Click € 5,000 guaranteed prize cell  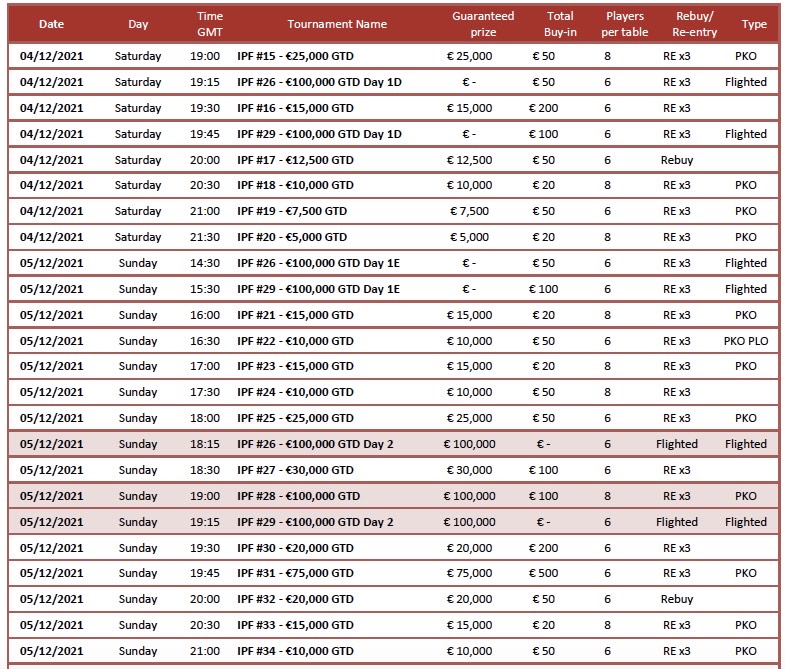470,237
